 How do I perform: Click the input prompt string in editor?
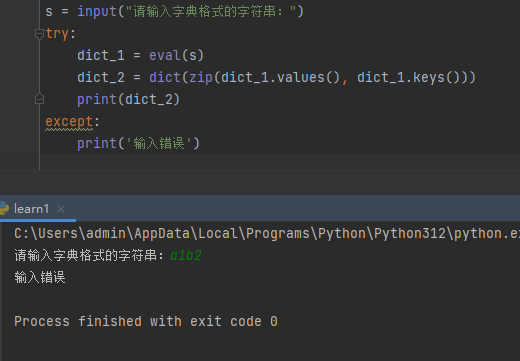coord(210,12)
